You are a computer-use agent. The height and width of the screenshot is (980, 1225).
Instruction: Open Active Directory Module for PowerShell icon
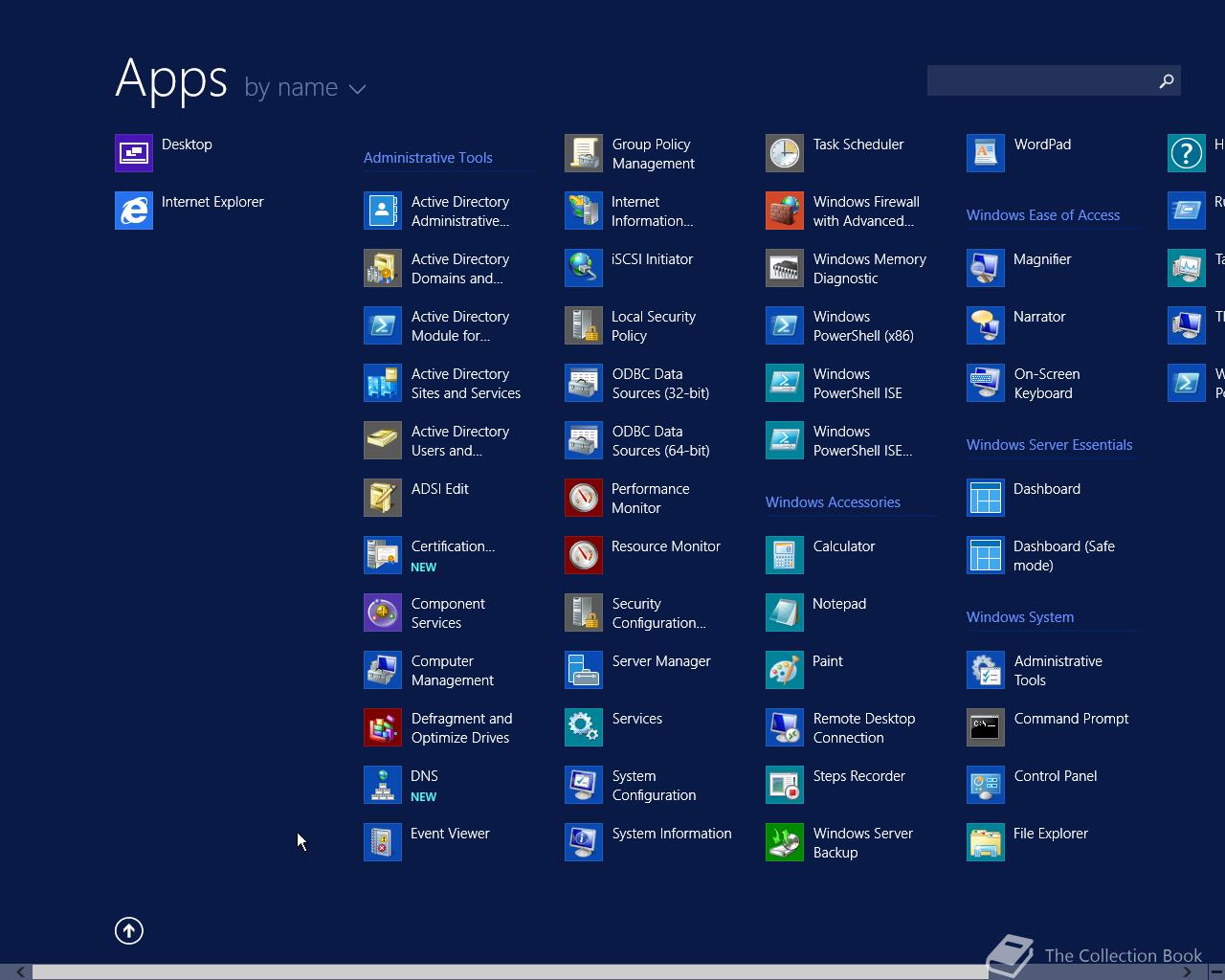pos(383,325)
